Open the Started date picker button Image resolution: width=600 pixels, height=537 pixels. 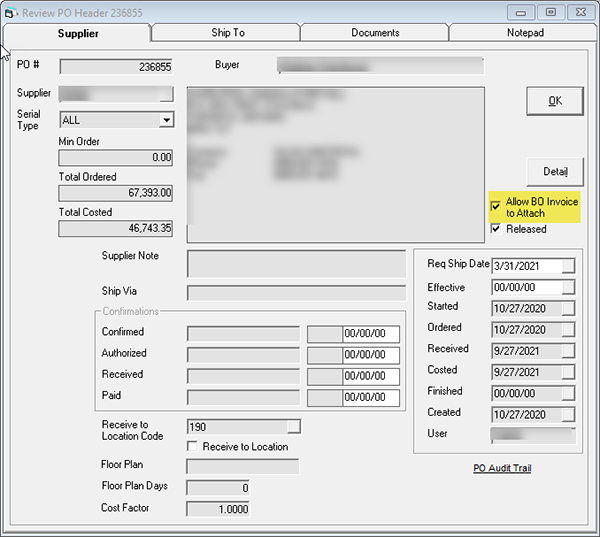pyautogui.click(x=568, y=308)
